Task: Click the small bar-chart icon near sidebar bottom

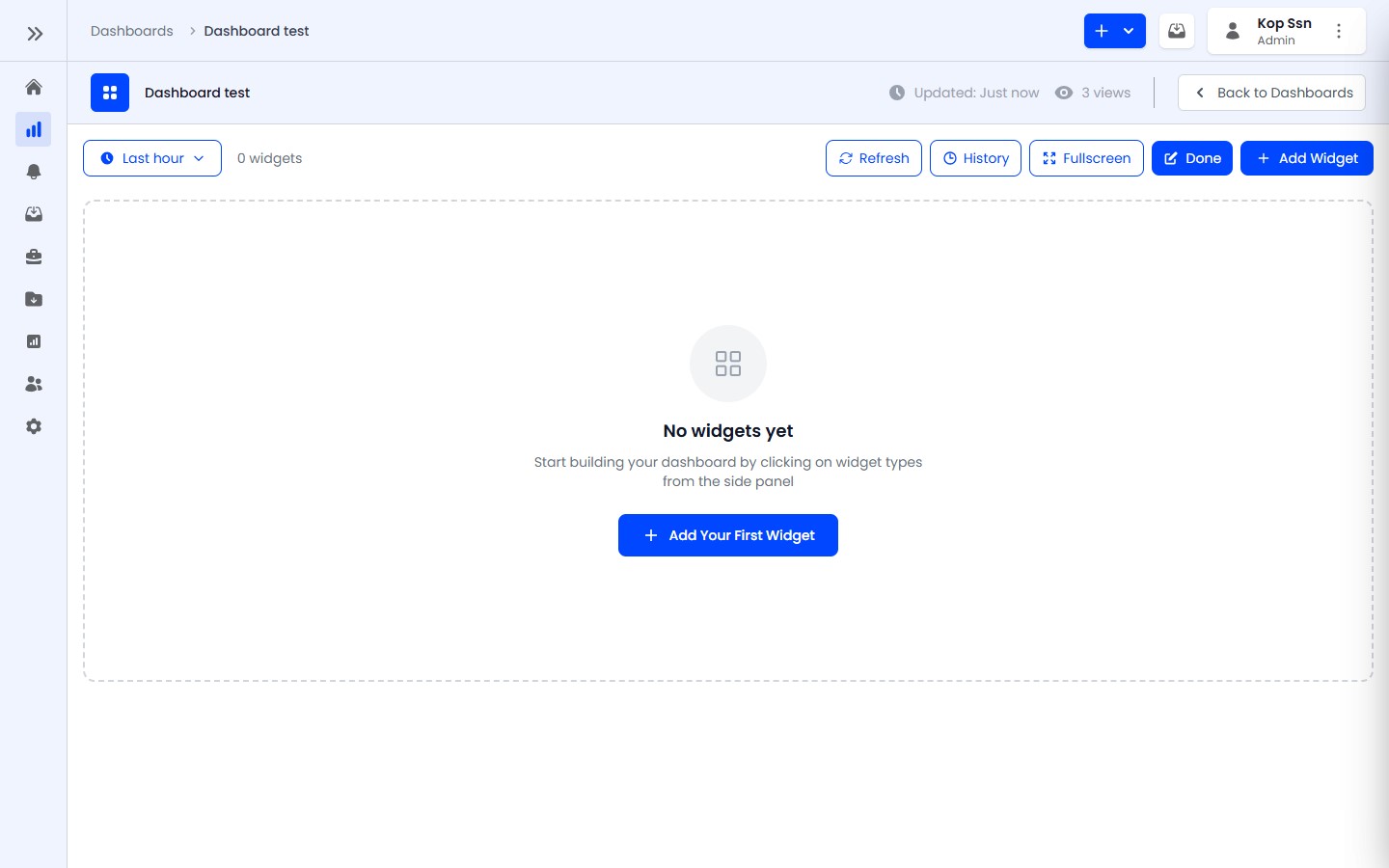Action: (x=34, y=341)
